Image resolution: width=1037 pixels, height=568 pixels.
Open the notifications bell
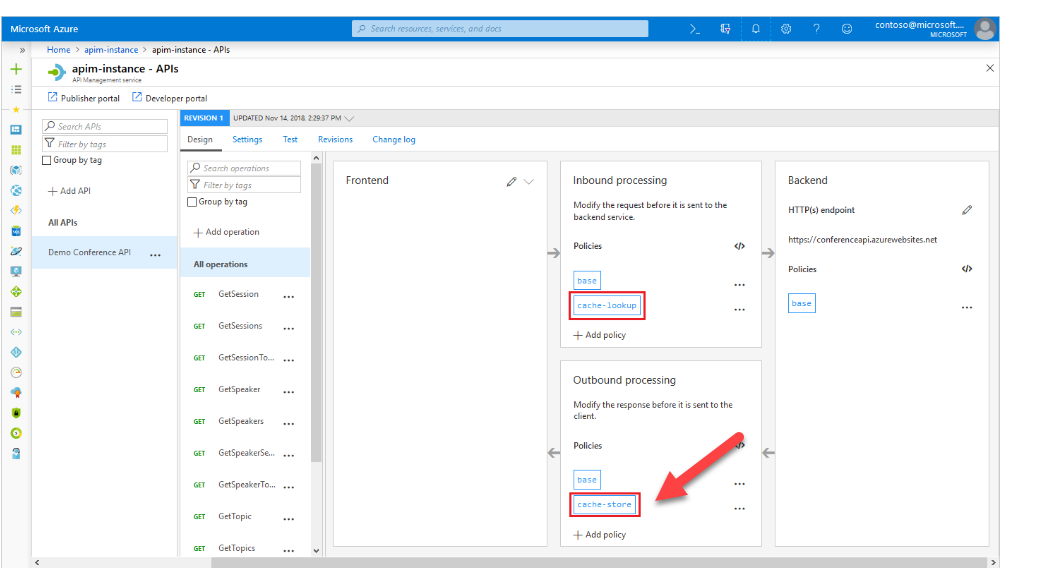click(756, 29)
